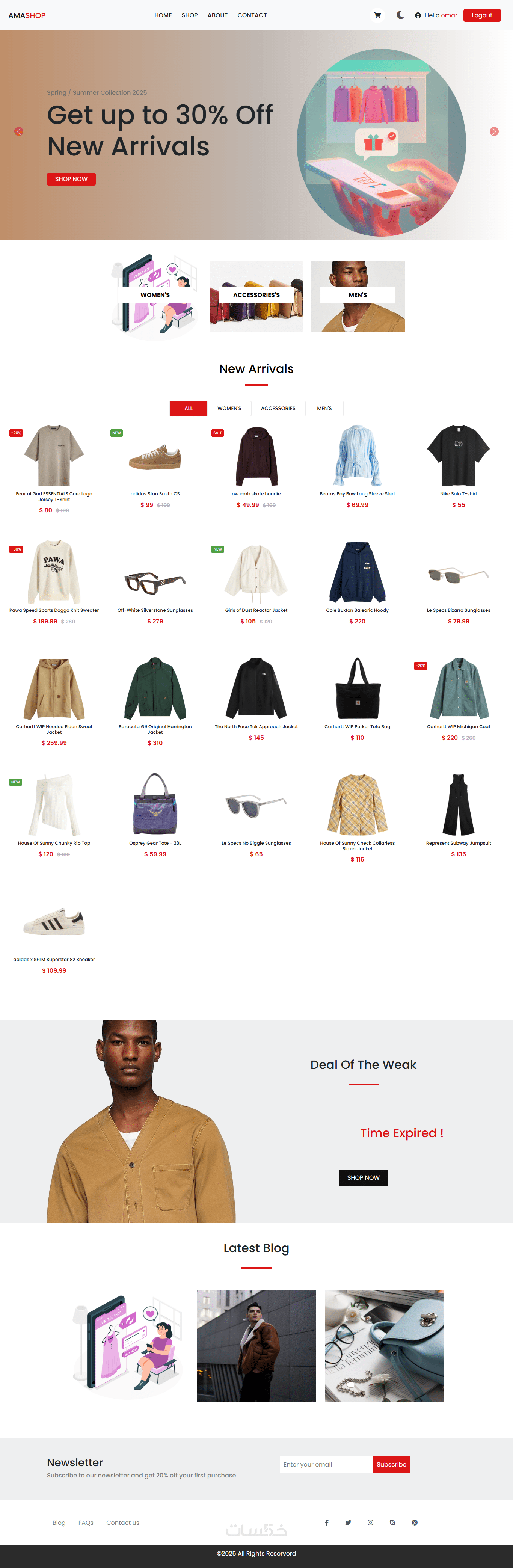Open the SHOP menu item
513x1568 pixels.
coord(189,15)
